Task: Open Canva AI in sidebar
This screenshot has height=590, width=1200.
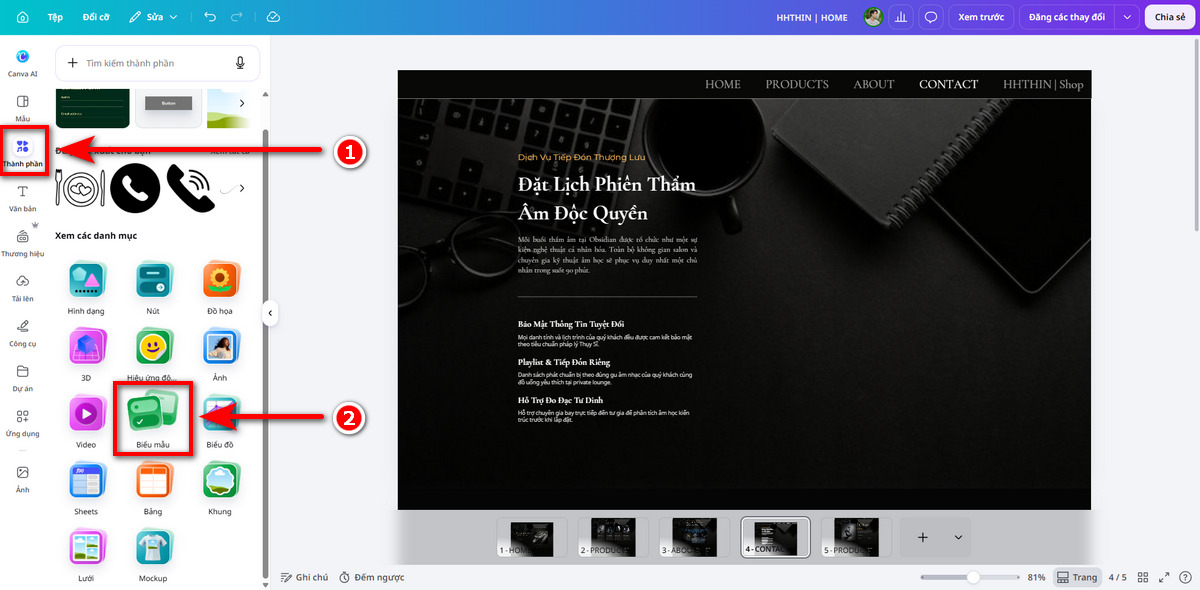Action: [x=23, y=63]
